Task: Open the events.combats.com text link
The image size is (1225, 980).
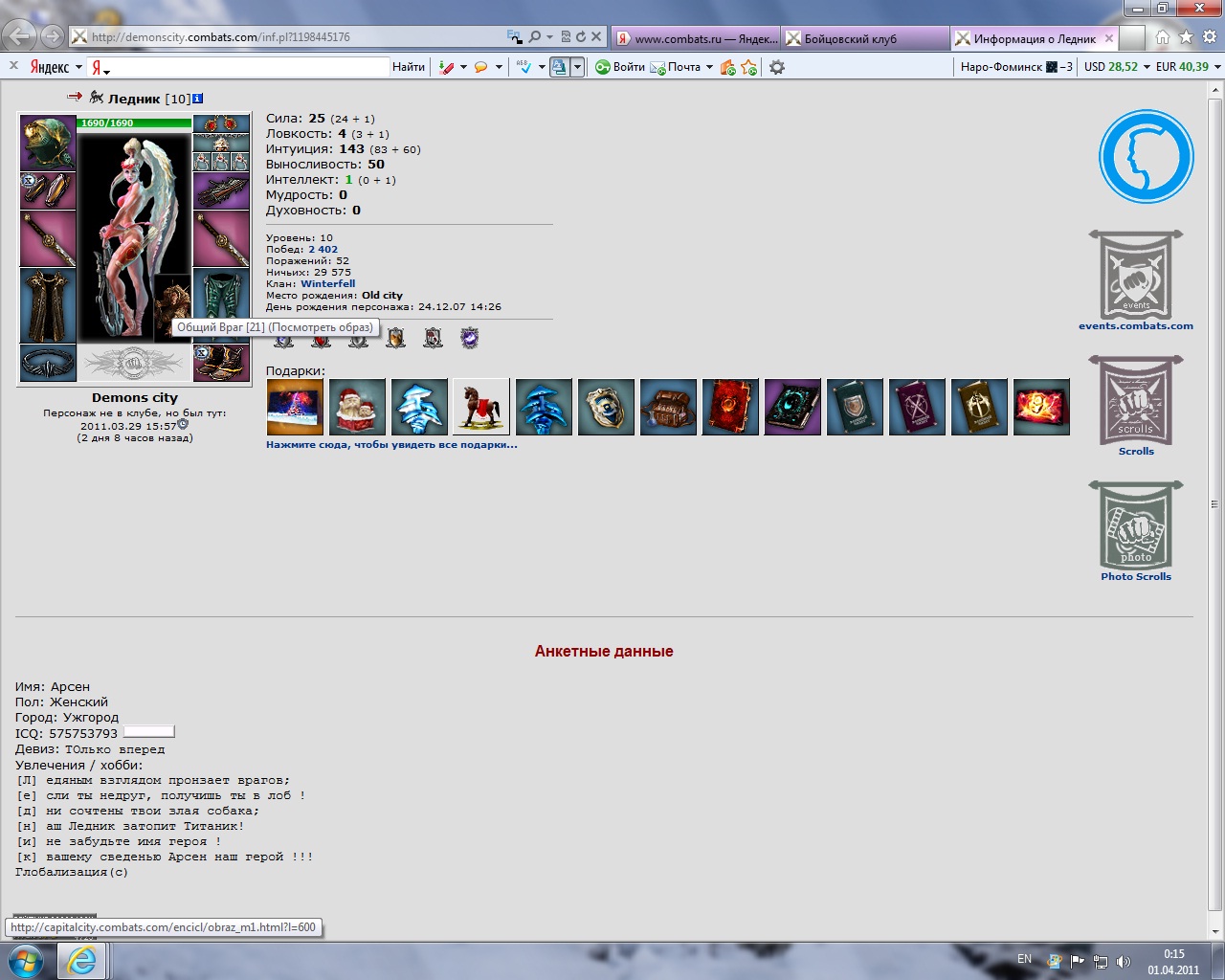Action: [1136, 325]
